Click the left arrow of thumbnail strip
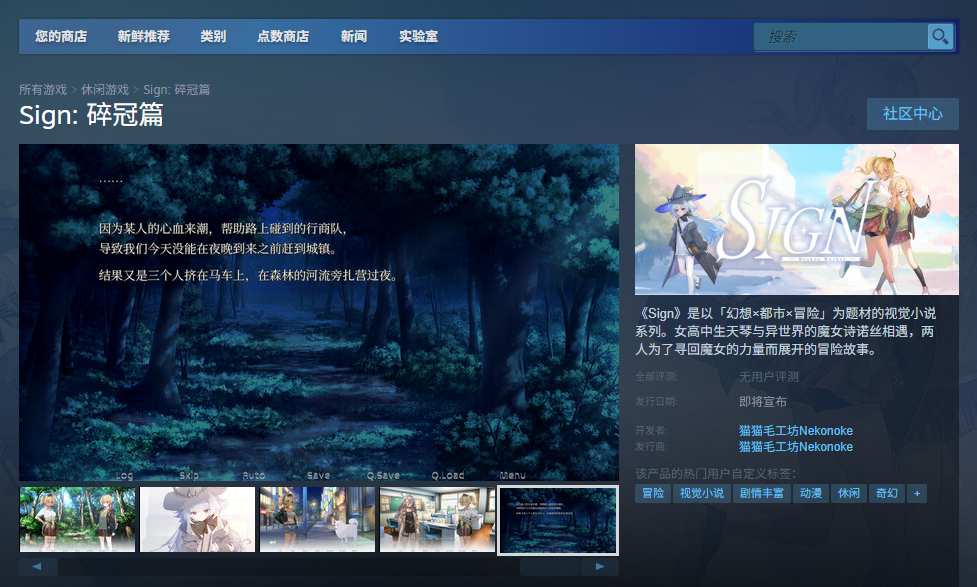Viewport: 977px width, 587px height. click(38, 566)
